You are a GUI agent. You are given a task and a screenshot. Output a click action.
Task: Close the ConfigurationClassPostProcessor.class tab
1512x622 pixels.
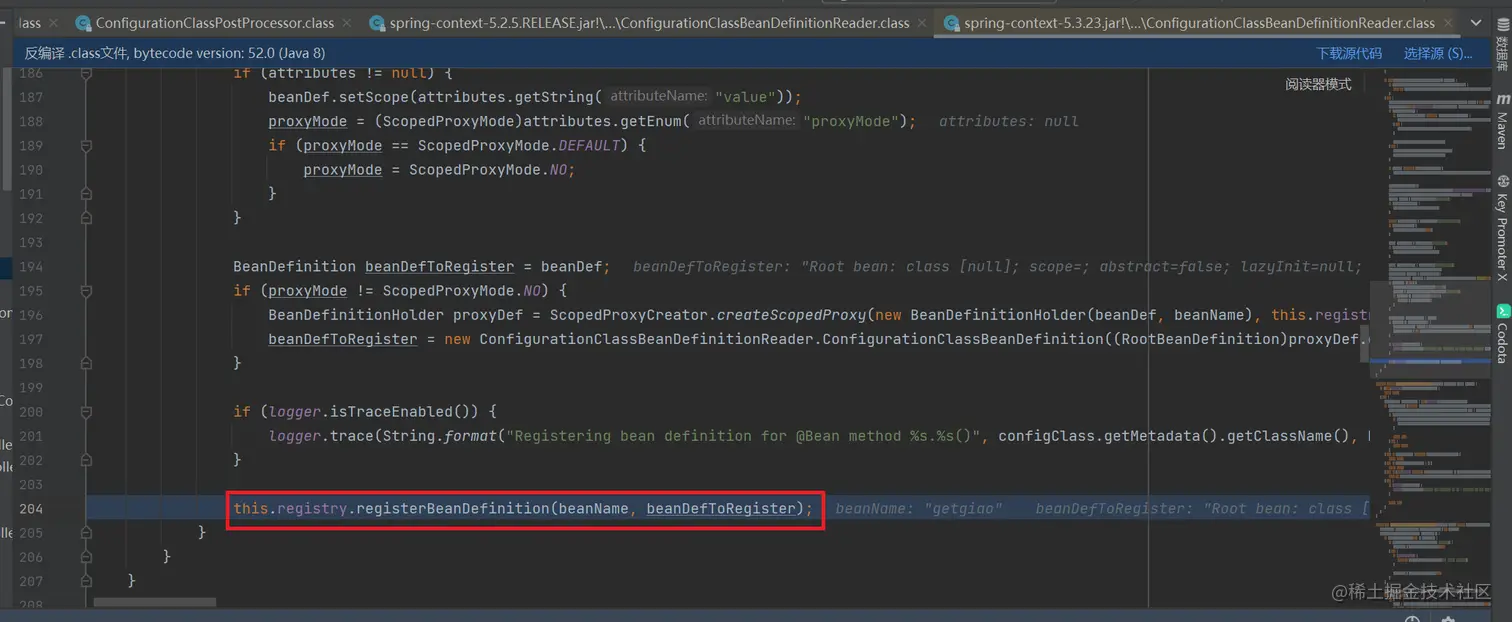(346, 22)
